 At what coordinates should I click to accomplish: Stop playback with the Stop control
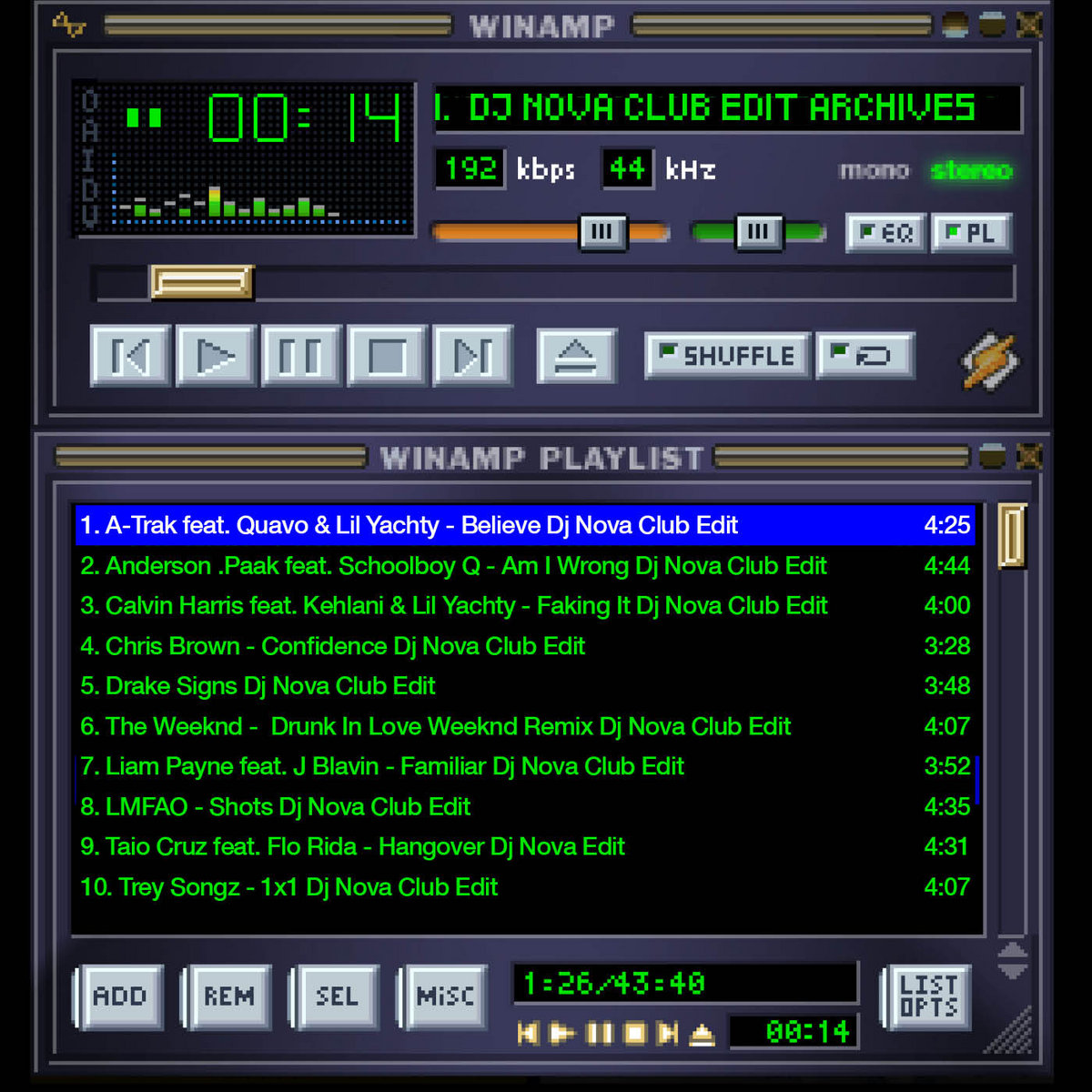point(386,356)
